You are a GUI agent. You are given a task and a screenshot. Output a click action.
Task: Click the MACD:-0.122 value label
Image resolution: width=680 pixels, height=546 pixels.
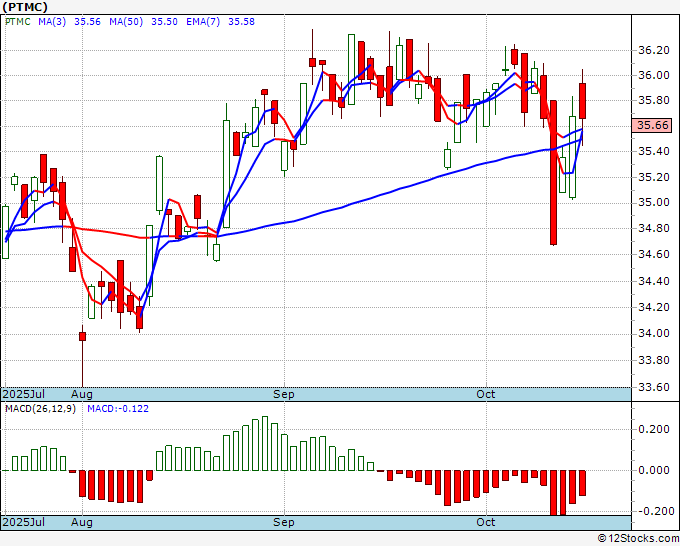pos(118,409)
